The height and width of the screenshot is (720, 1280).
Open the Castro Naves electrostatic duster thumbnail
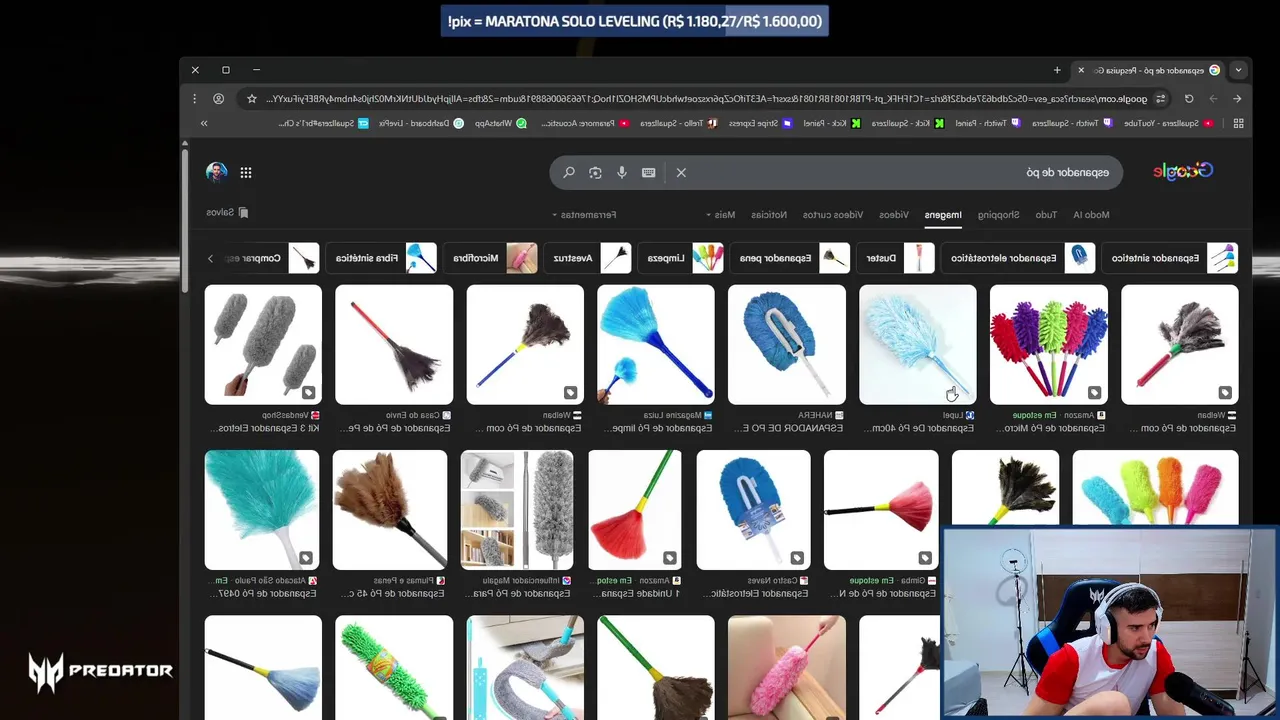click(753, 509)
